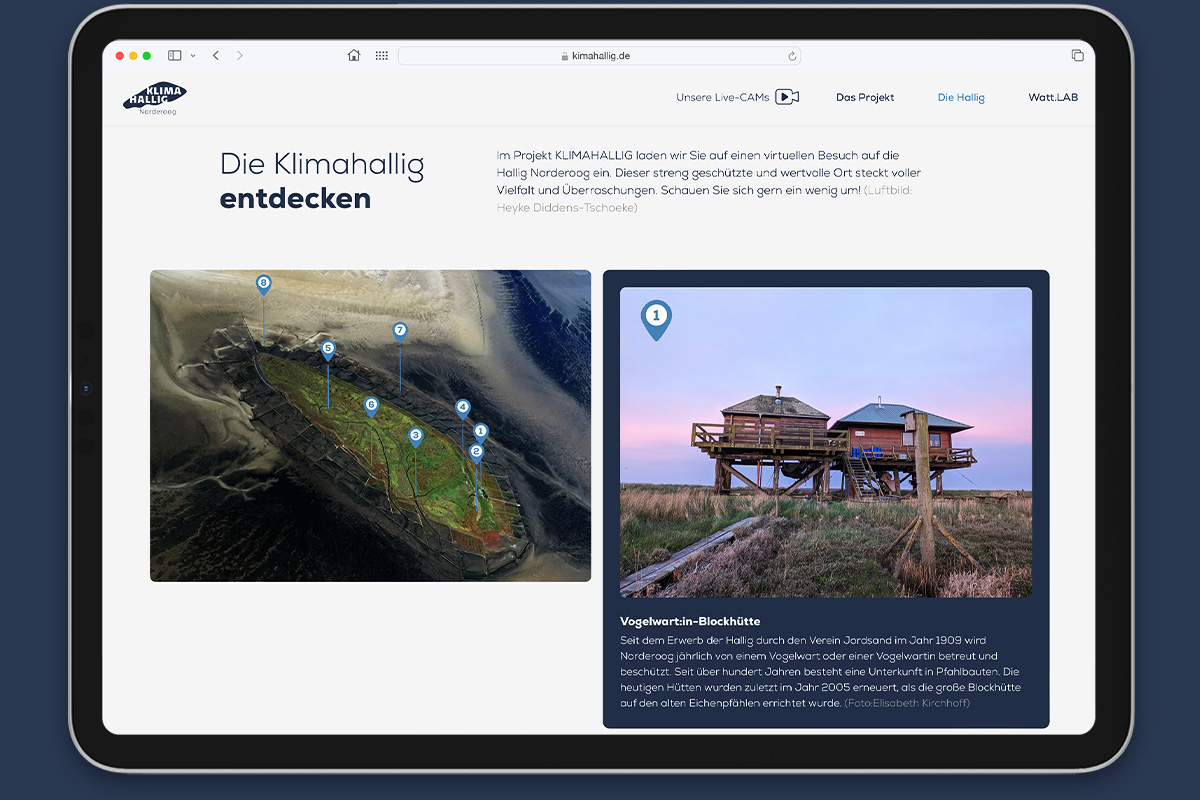The width and height of the screenshot is (1200, 800).
Task: Click the Safari home button
Action: click(x=354, y=56)
